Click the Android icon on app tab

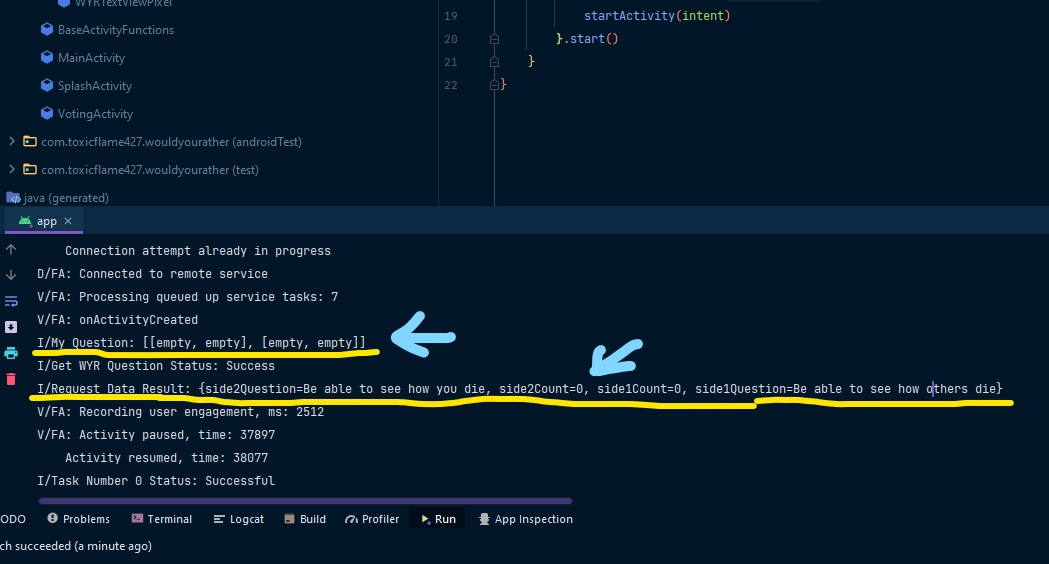[25, 221]
